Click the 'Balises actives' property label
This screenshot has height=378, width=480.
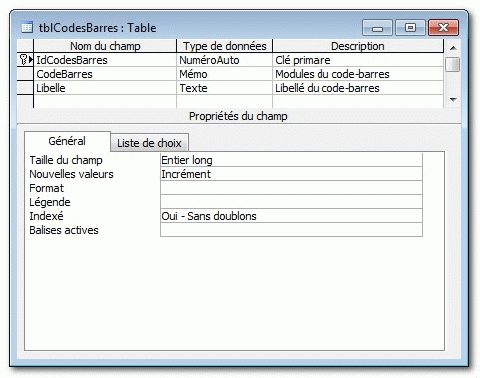pyautogui.click(x=64, y=230)
